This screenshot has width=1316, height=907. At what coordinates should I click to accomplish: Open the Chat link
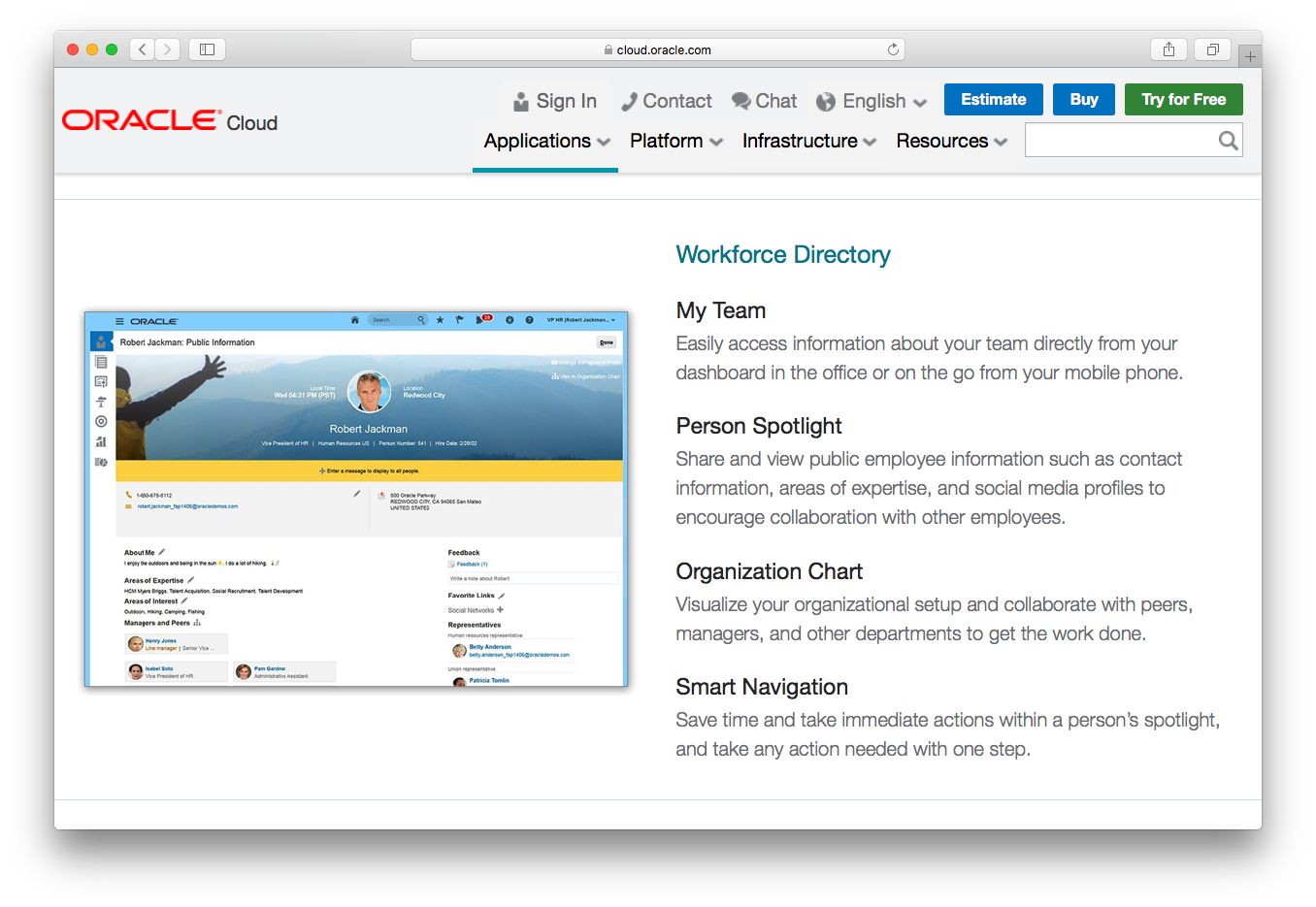(776, 101)
